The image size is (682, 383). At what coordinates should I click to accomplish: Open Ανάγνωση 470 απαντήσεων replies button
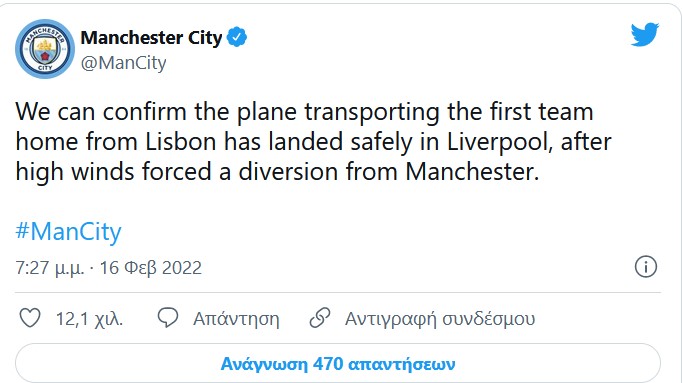click(338, 364)
